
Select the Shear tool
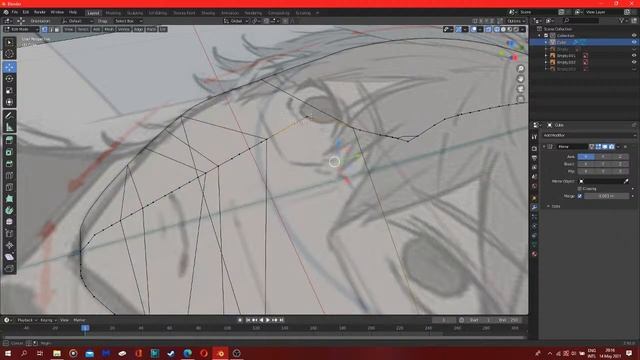[x=9, y=257]
